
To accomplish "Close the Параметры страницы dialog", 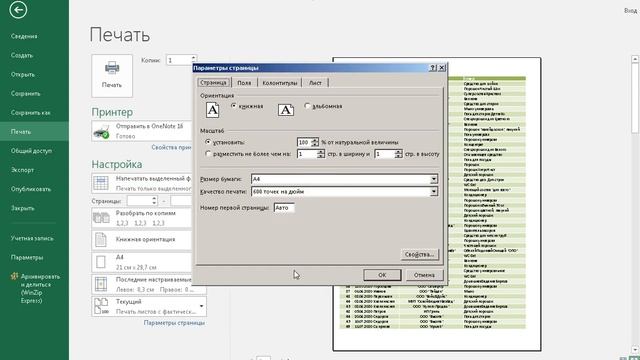I will pyautogui.click(x=442, y=68).
